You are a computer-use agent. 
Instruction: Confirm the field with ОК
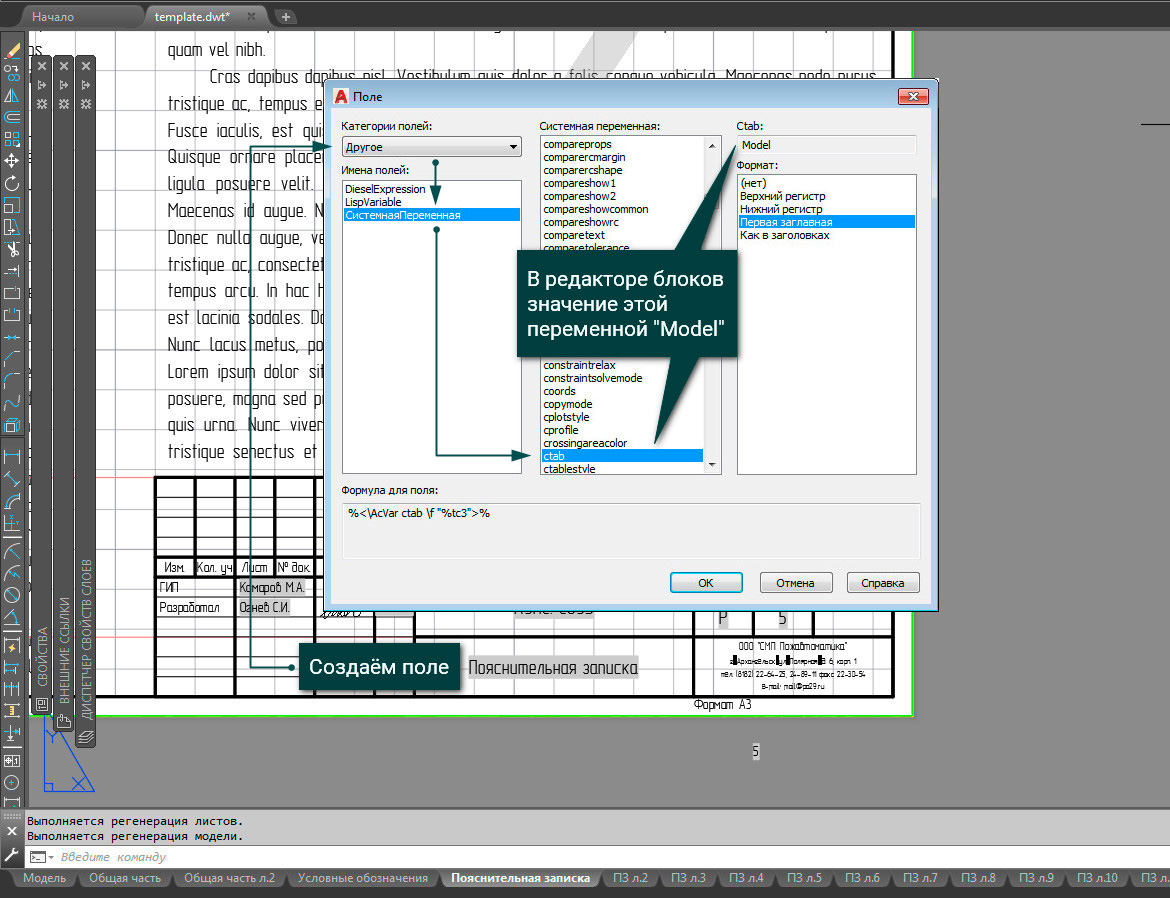[x=706, y=582]
